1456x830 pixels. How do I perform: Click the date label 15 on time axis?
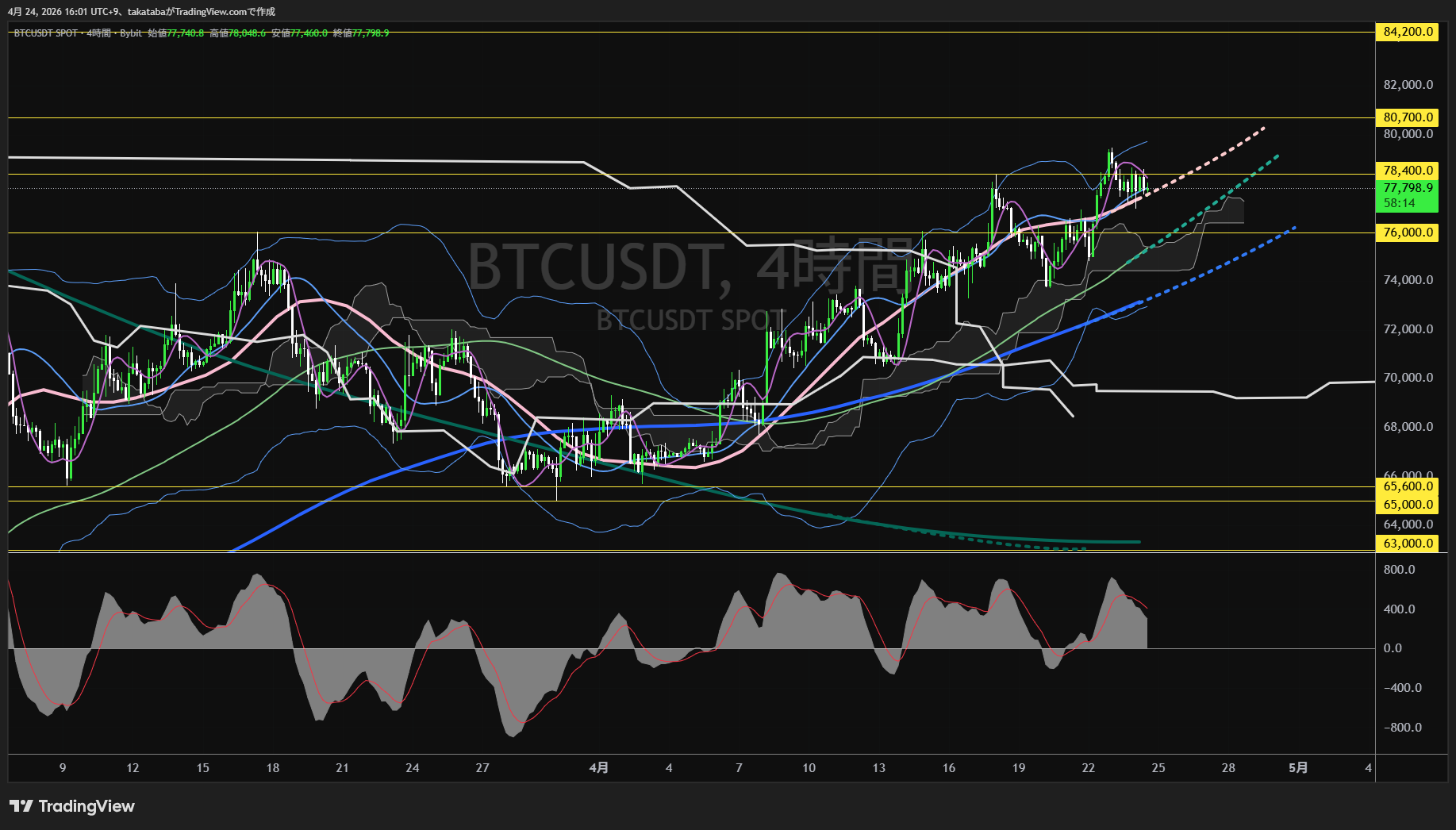click(x=202, y=768)
